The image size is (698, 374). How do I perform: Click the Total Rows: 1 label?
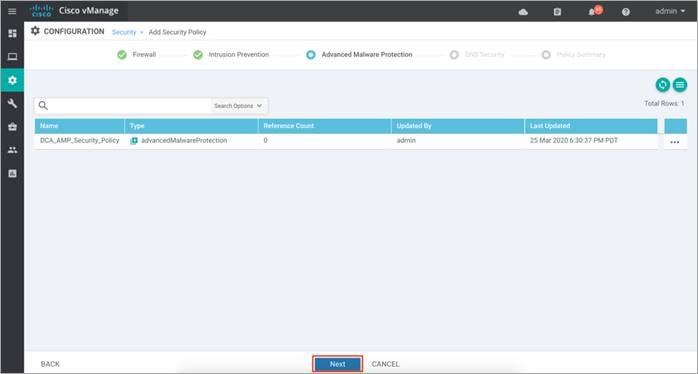click(x=664, y=103)
